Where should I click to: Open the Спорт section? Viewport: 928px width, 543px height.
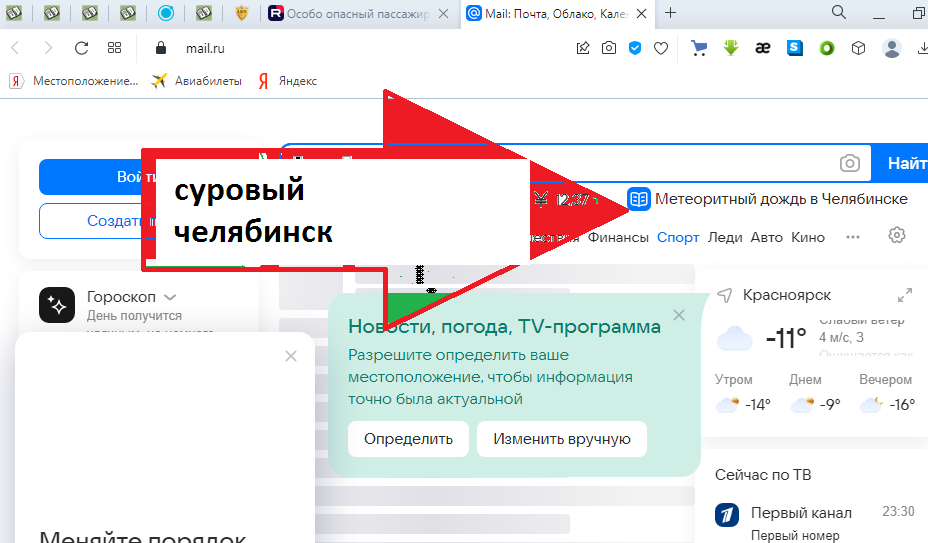click(678, 237)
